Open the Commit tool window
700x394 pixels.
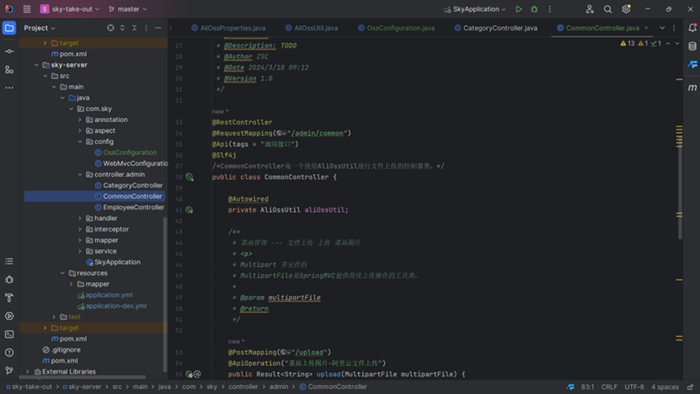point(9,51)
